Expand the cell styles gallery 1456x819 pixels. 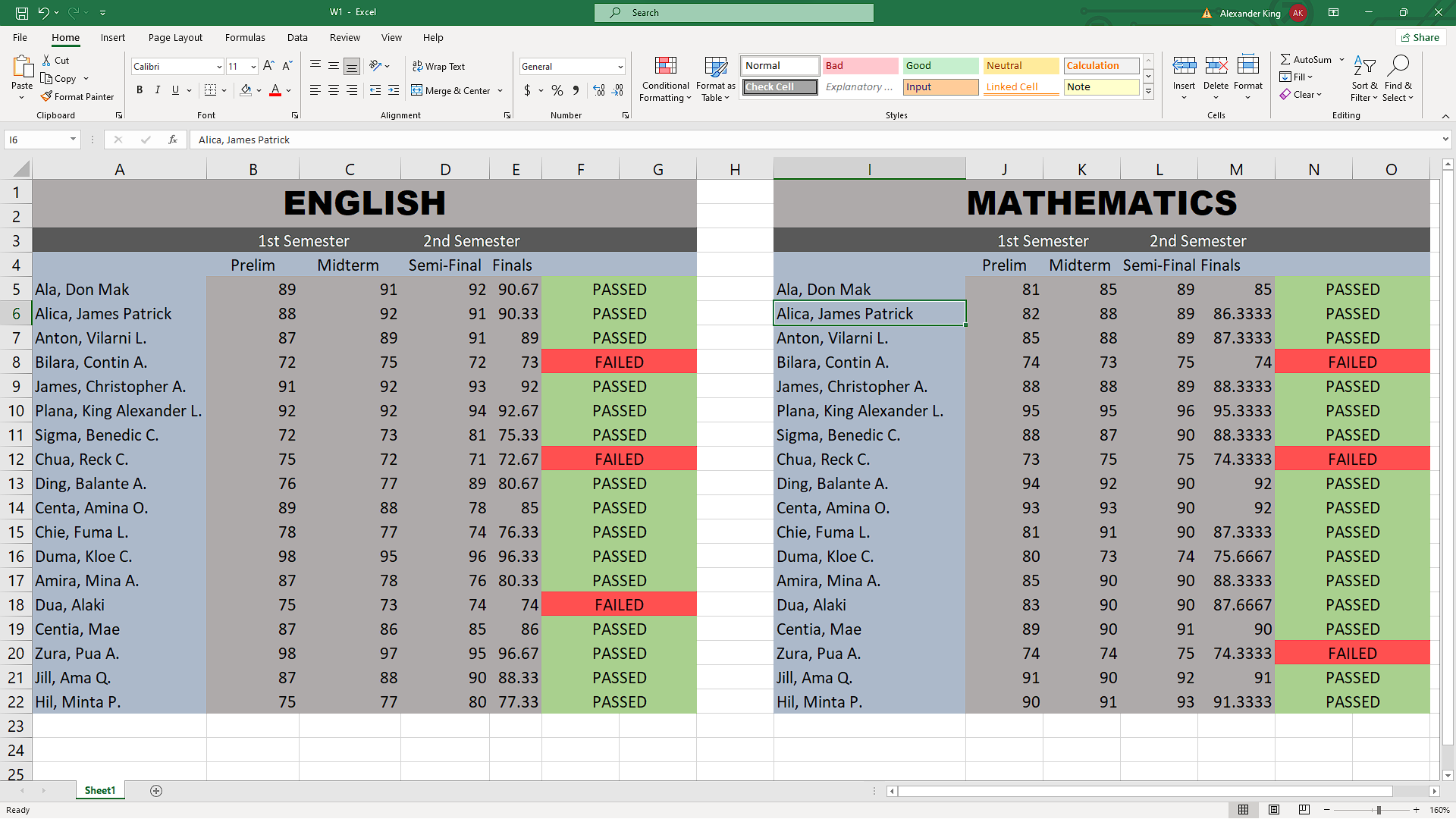pos(1149,92)
